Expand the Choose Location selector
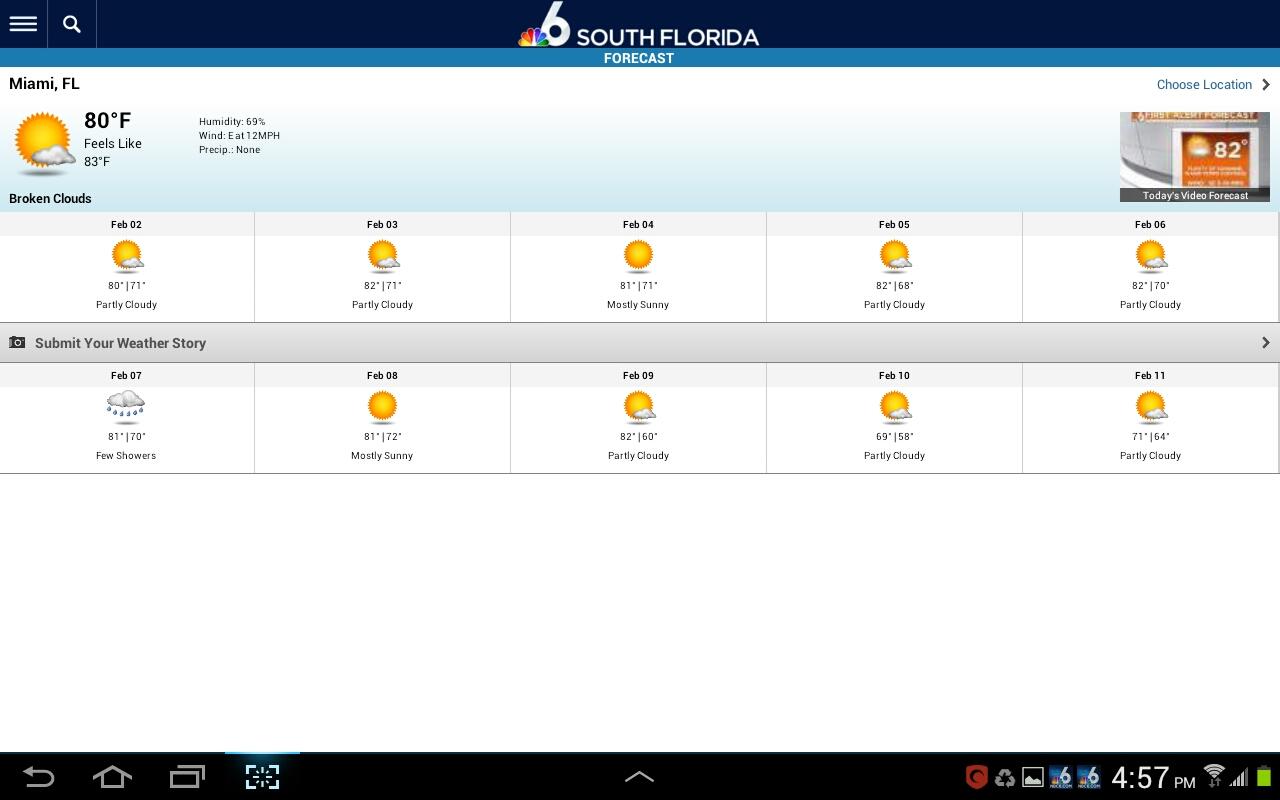The height and width of the screenshot is (800, 1280). coord(1212,85)
